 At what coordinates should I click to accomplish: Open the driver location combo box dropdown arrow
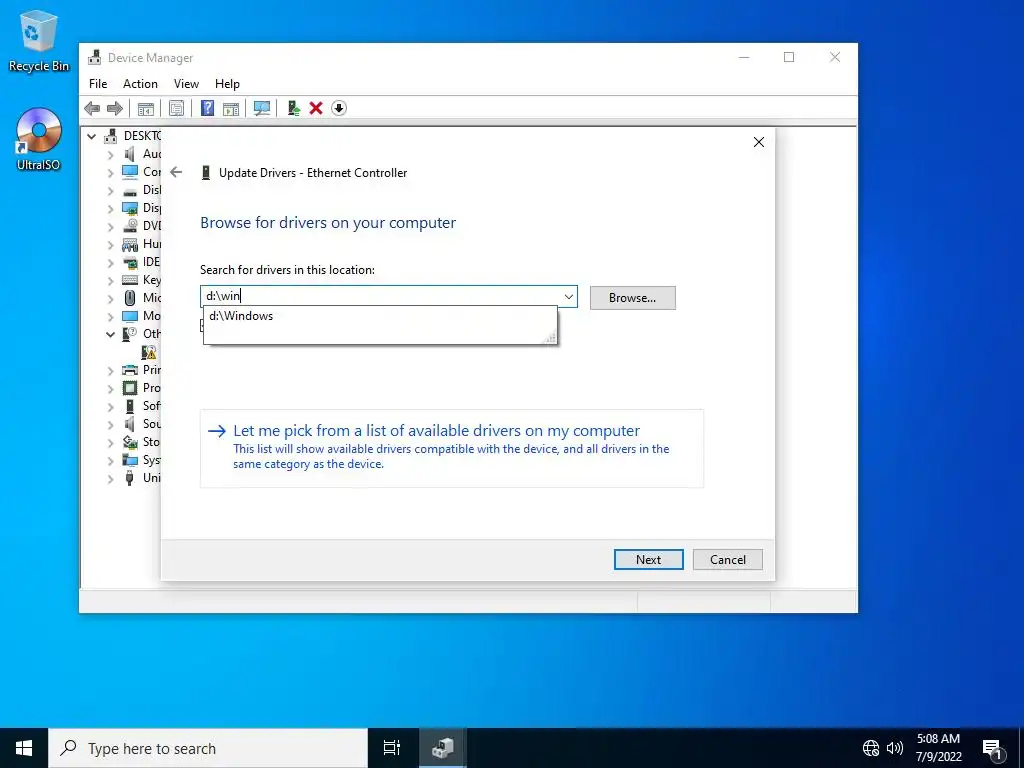pos(569,296)
